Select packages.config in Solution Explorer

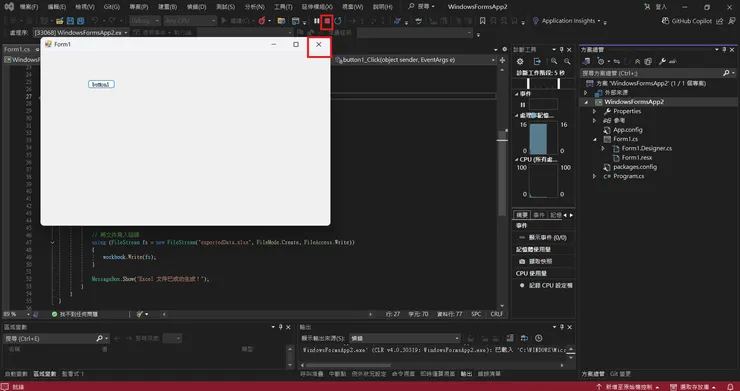[635, 167]
